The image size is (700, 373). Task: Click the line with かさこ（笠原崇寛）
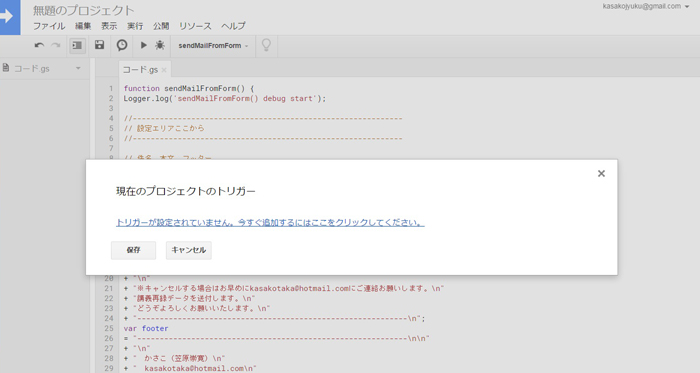[x=175, y=358]
